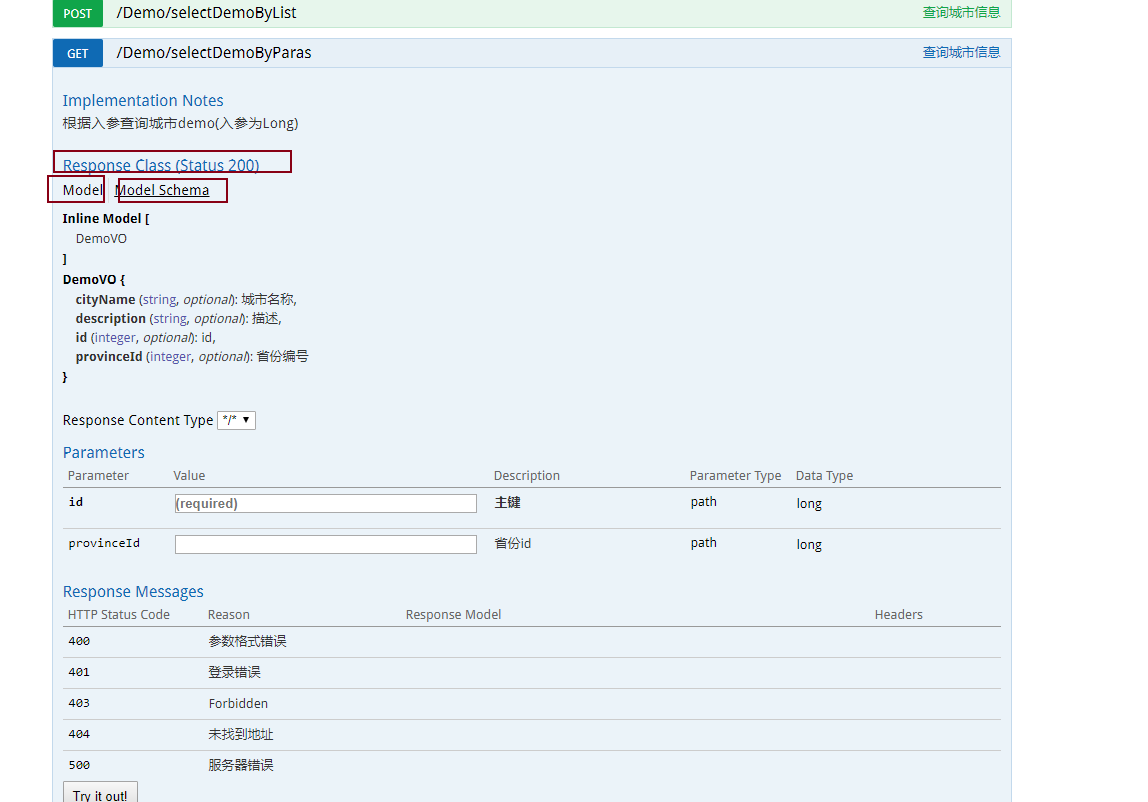Screen dimensions: 1148x802
Task: Click the Forbidden reason text
Action: point(238,703)
